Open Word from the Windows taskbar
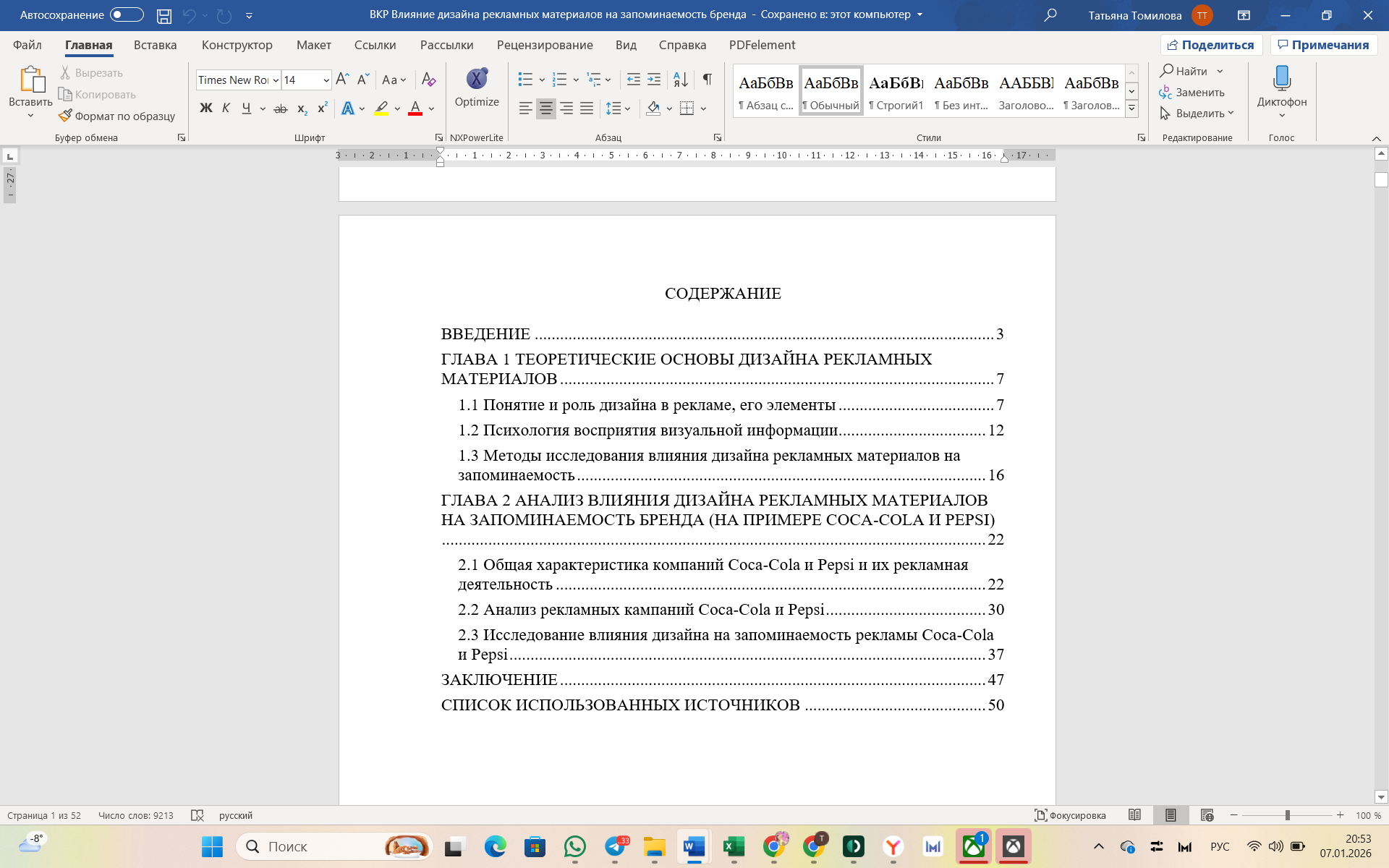This screenshot has height=868, width=1389. tap(693, 846)
